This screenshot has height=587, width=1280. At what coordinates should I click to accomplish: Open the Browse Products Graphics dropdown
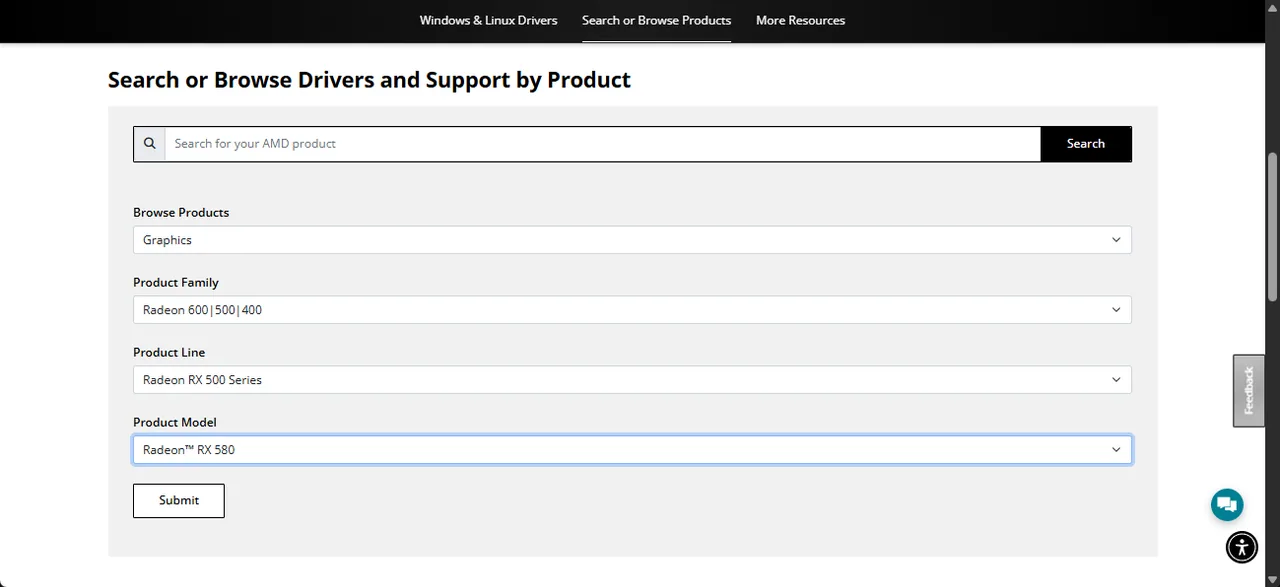tap(632, 240)
